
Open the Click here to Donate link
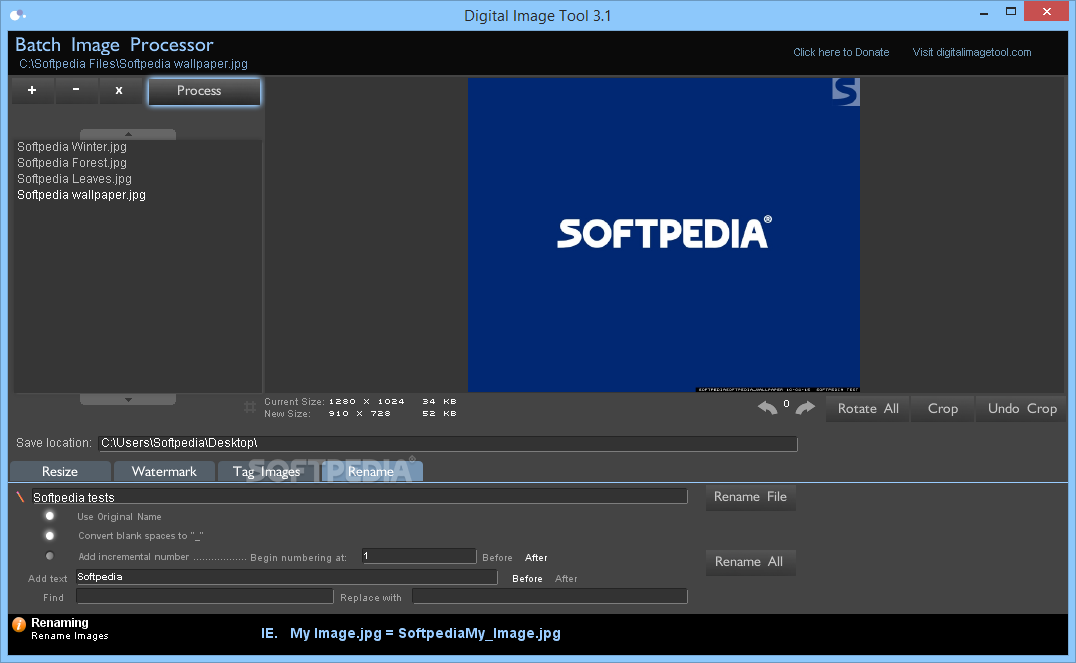pos(841,52)
